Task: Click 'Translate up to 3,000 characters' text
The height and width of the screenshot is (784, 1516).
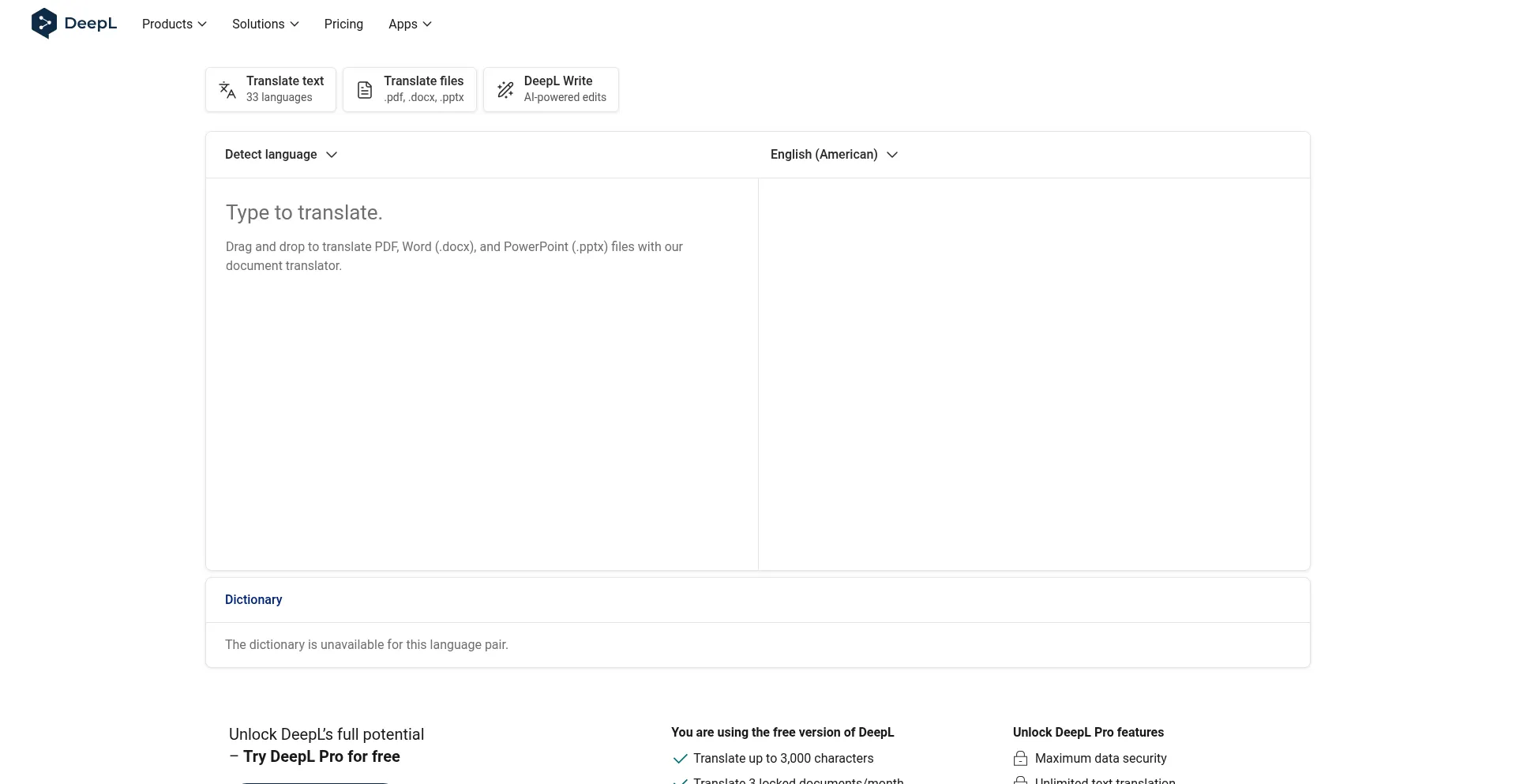Action: [783, 759]
